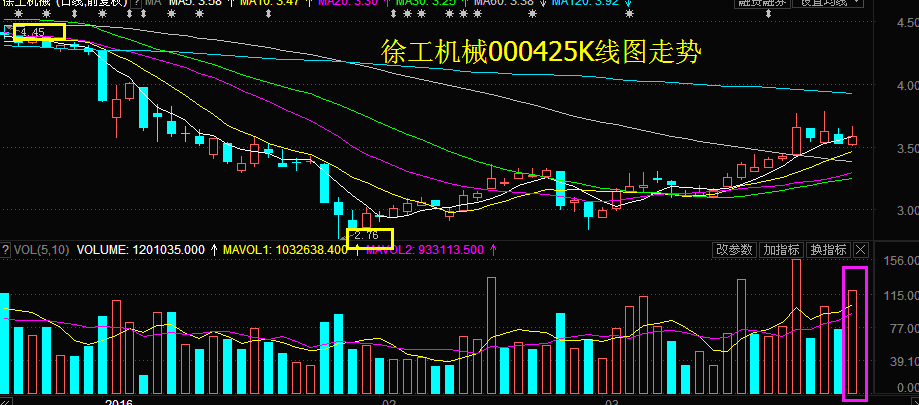Screen dimensions: 919x405
Task: Click the MAVOL2: 933113.500 readout
Action: (426, 250)
